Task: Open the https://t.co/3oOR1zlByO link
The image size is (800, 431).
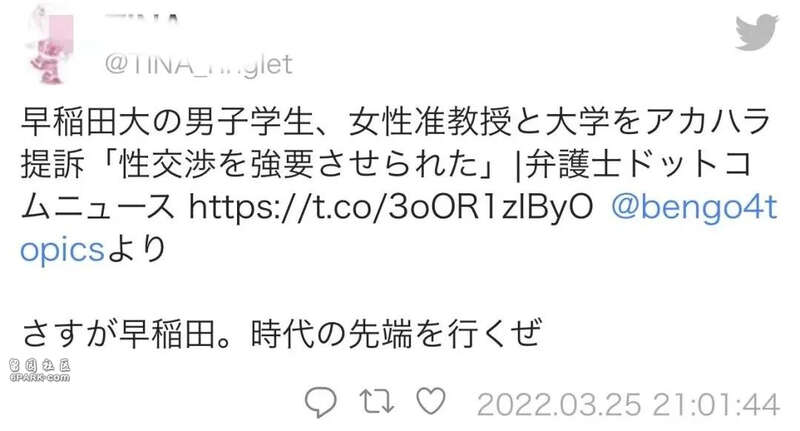Action: [391, 208]
